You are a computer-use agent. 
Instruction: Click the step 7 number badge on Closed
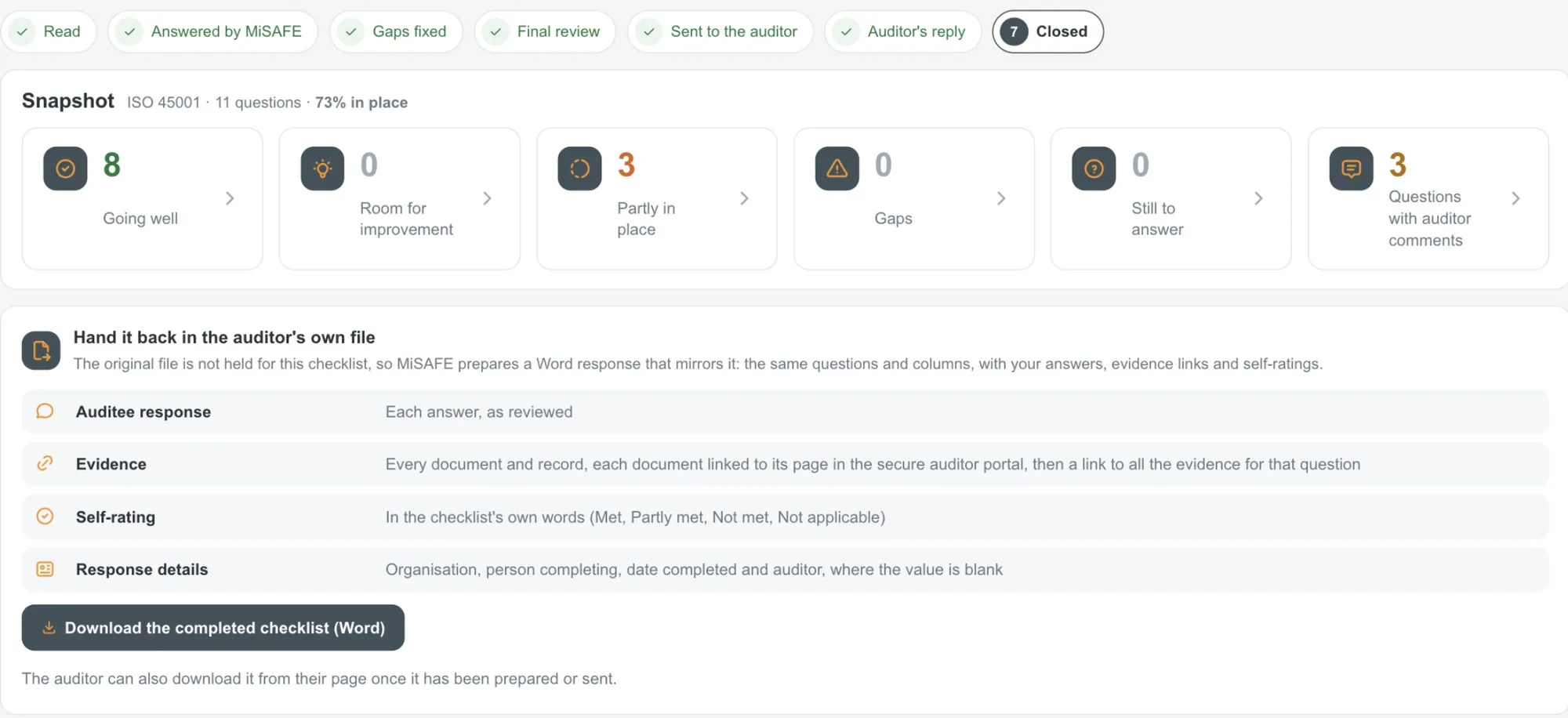coord(1014,31)
